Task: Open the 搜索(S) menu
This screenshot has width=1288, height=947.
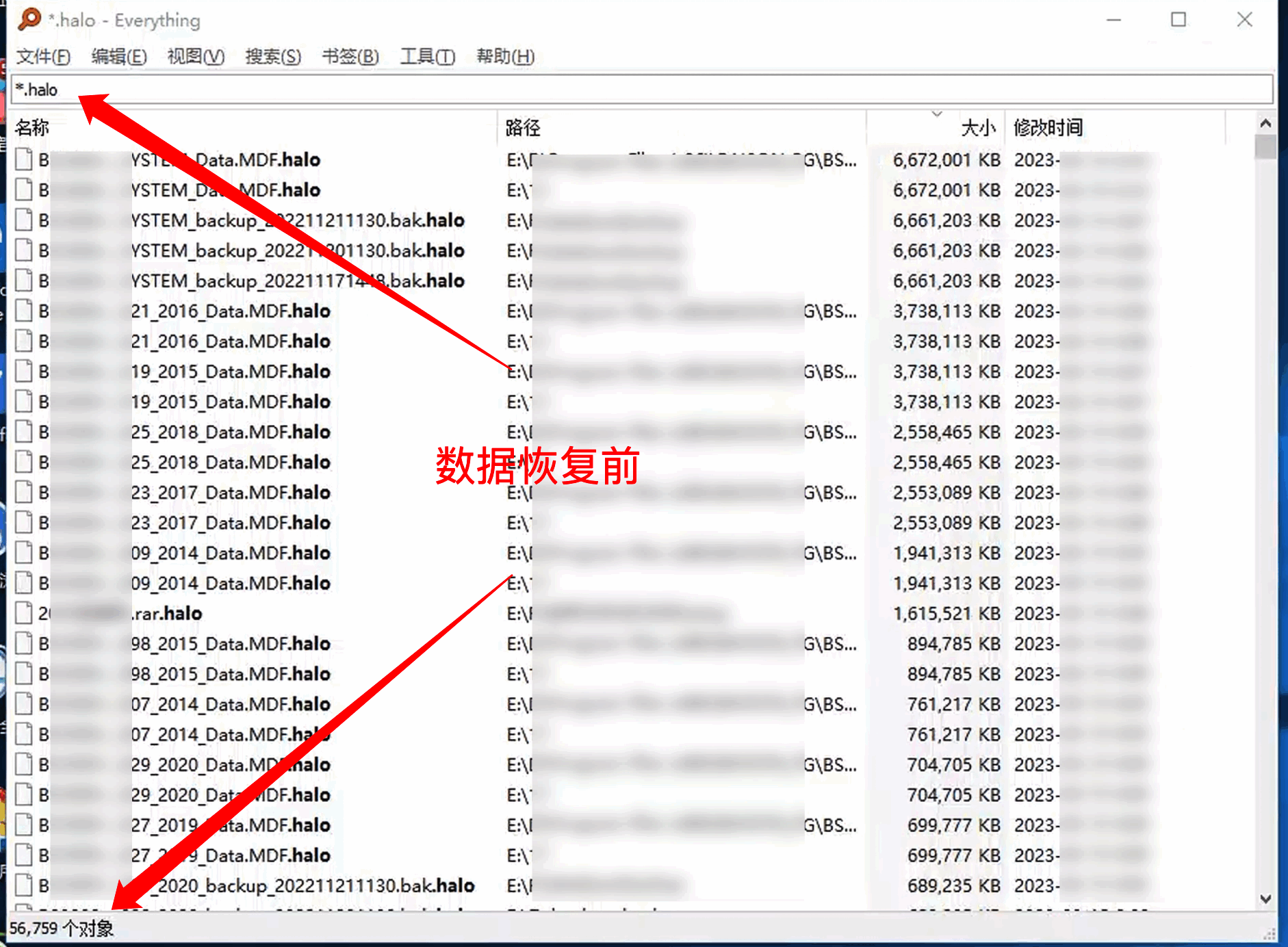Action: point(273,56)
